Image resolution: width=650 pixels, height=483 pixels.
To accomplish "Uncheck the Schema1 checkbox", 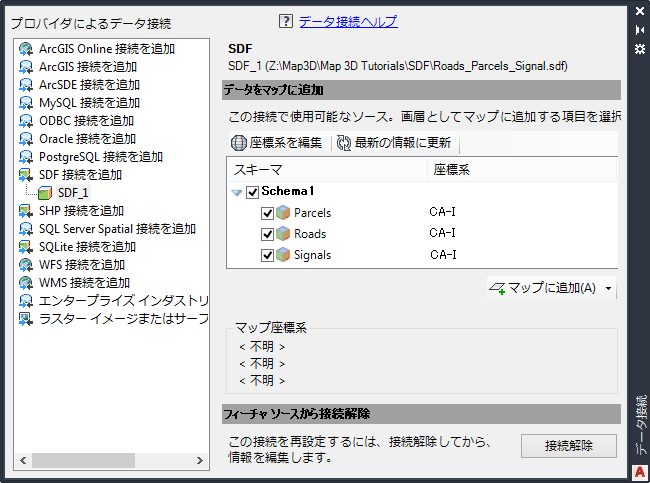I will 252,192.
